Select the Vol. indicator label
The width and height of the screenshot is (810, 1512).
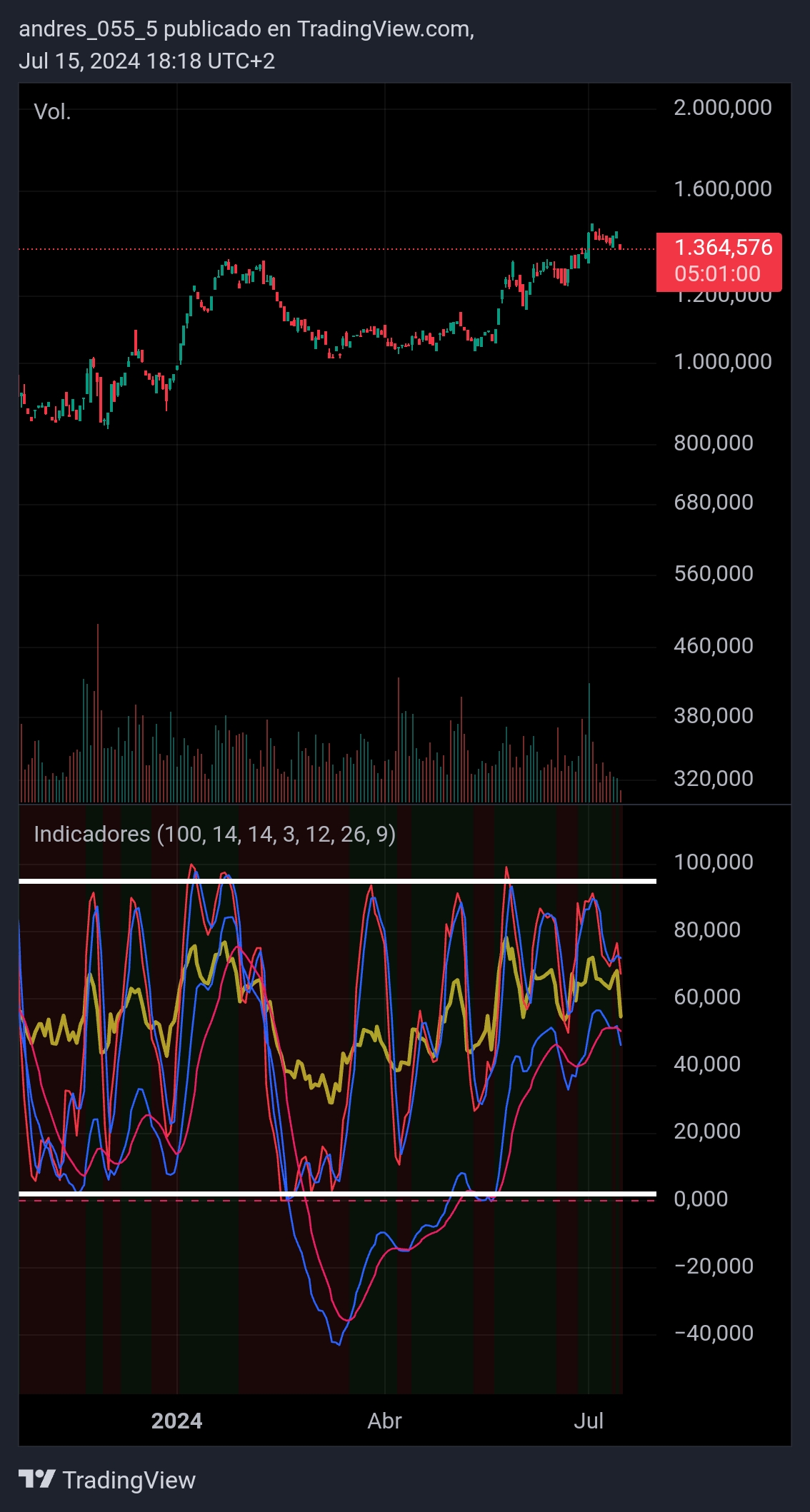click(x=52, y=112)
